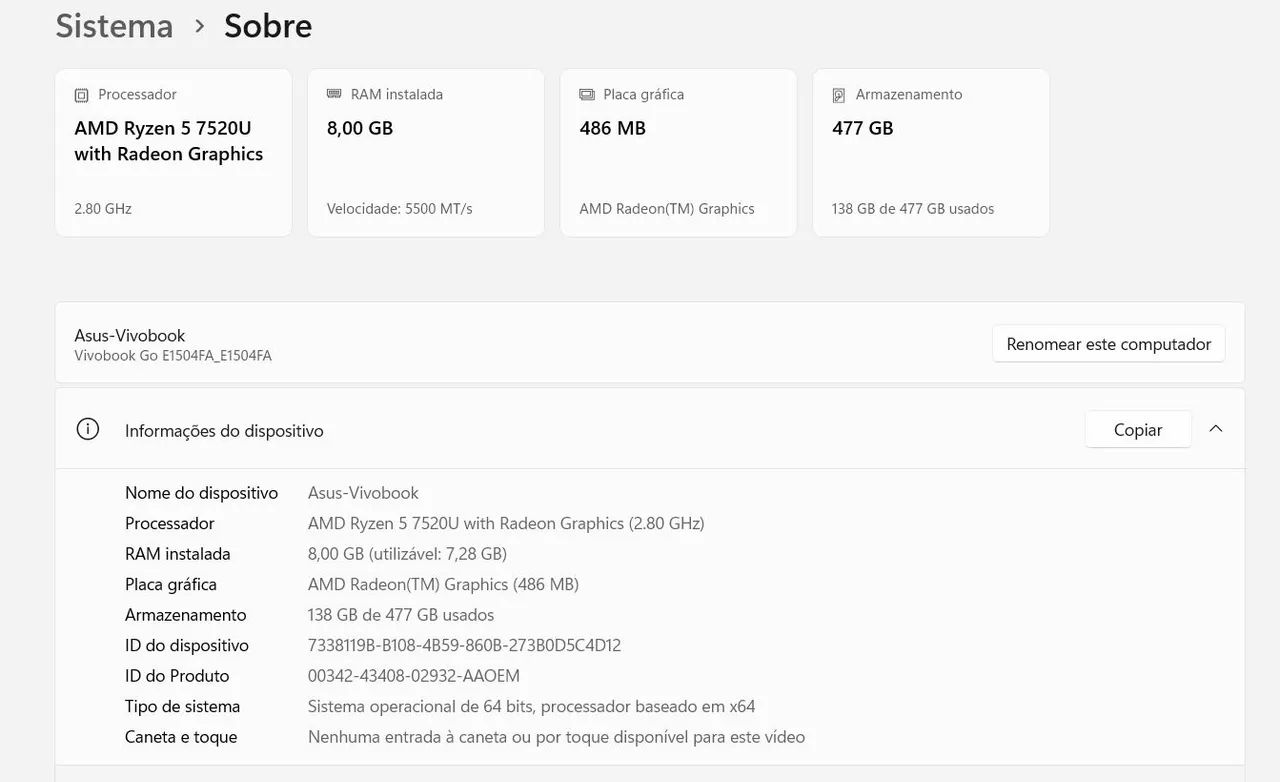
Task: Select 8,00 GB value in RAM card
Action: click(x=360, y=128)
